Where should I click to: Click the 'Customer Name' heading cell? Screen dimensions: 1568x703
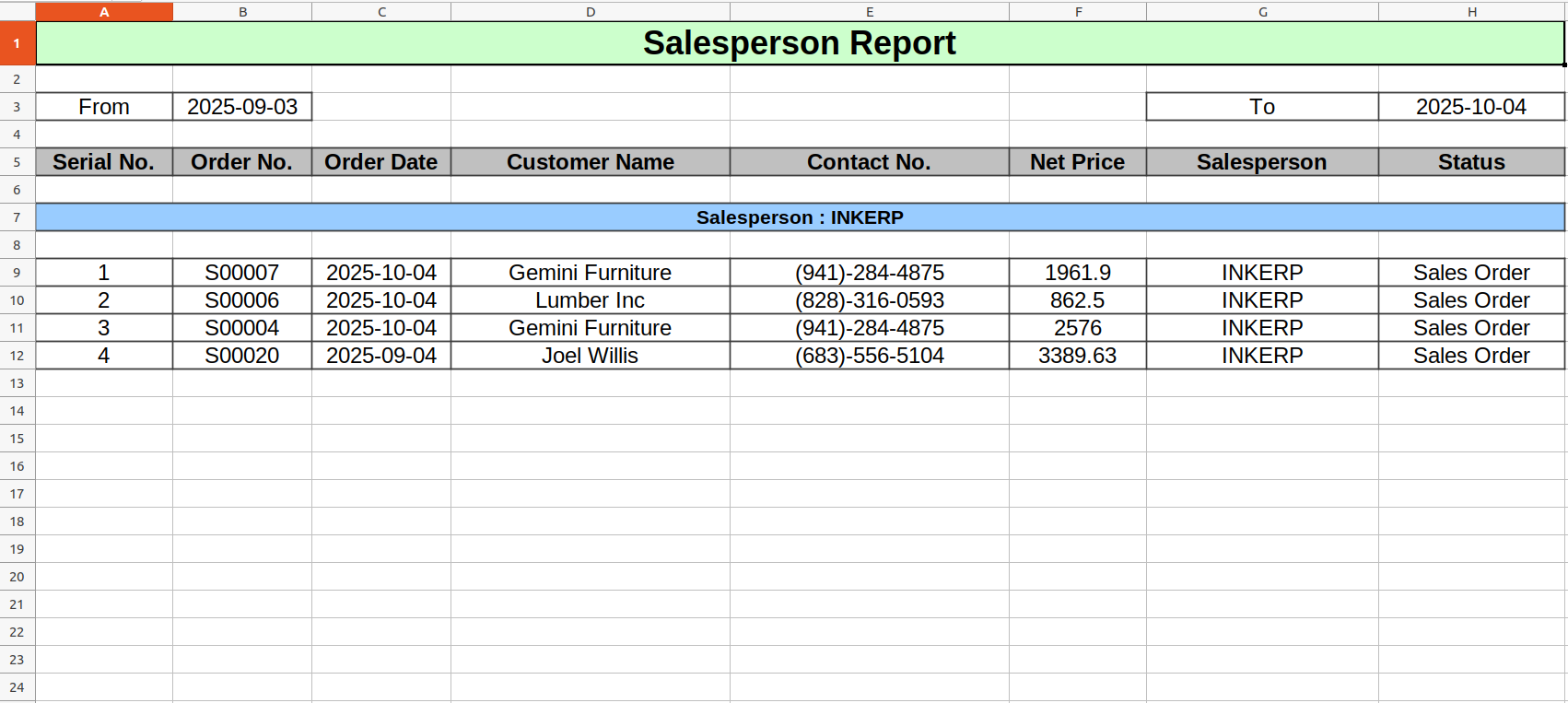pos(591,162)
